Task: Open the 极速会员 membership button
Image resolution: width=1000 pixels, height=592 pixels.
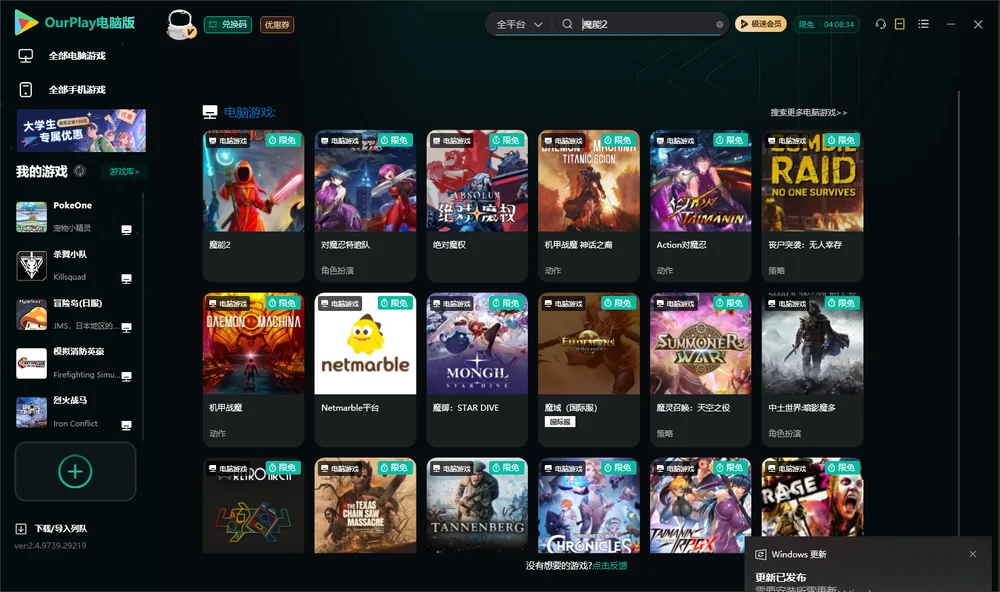Action: [760, 24]
